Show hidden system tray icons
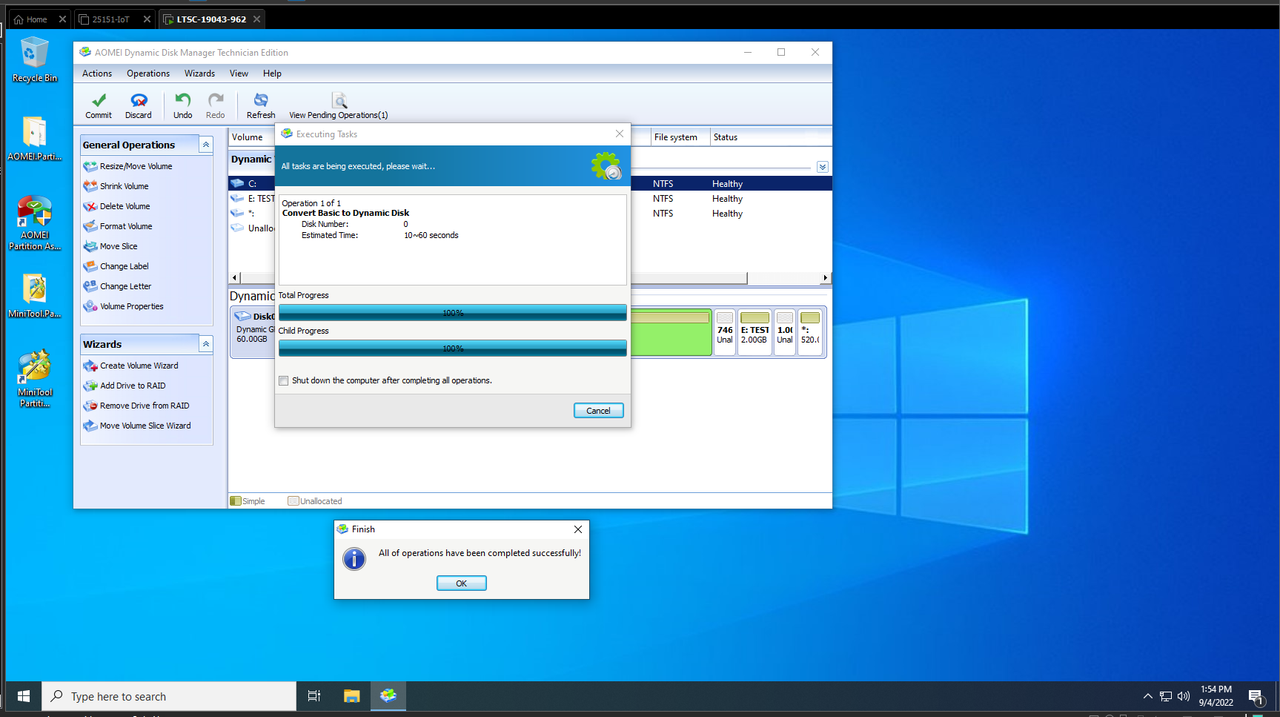The image size is (1280, 717). pyautogui.click(x=1147, y=696)
